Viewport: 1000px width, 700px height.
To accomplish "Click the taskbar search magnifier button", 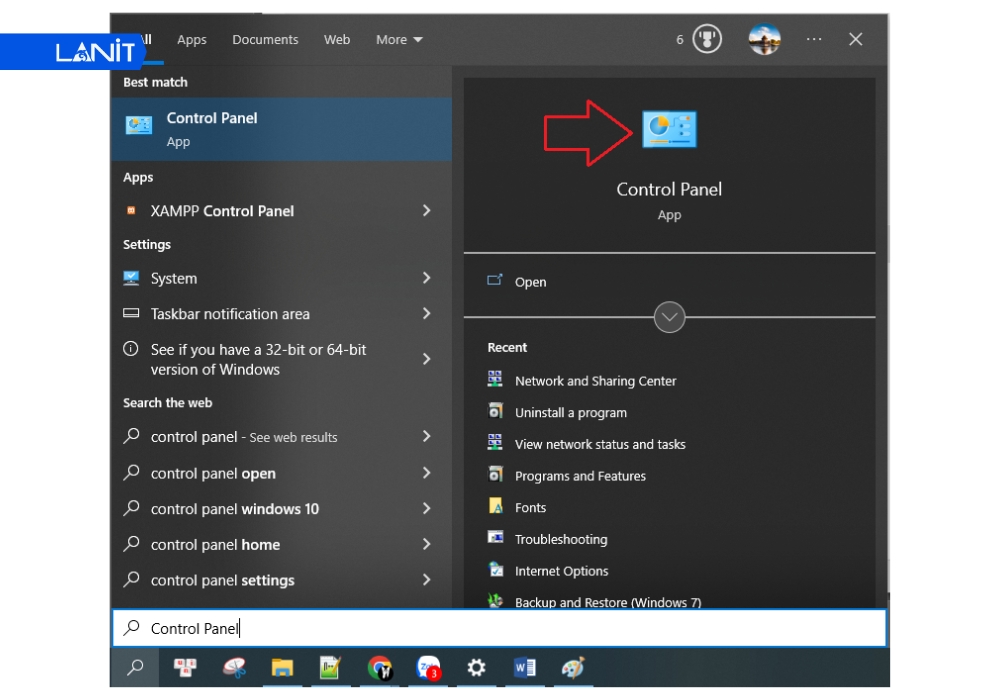I will tap(135, 667).
